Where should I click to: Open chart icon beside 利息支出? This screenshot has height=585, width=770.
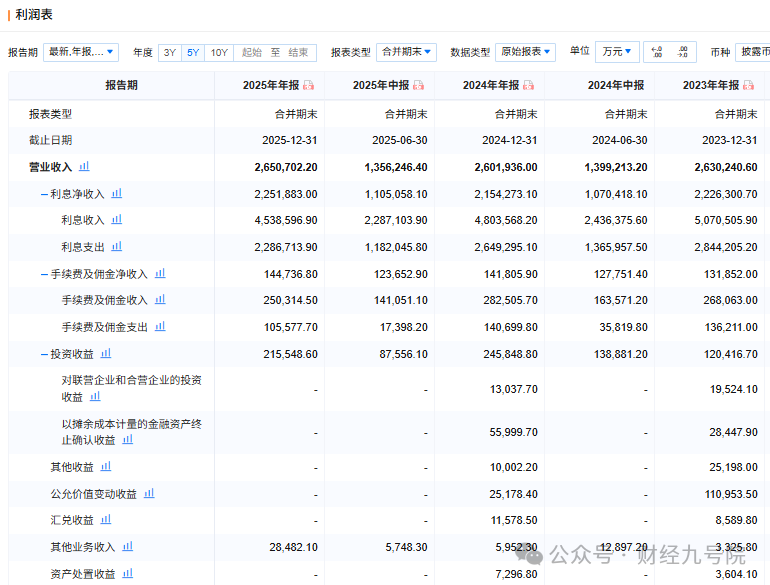(x=116, y=247)
